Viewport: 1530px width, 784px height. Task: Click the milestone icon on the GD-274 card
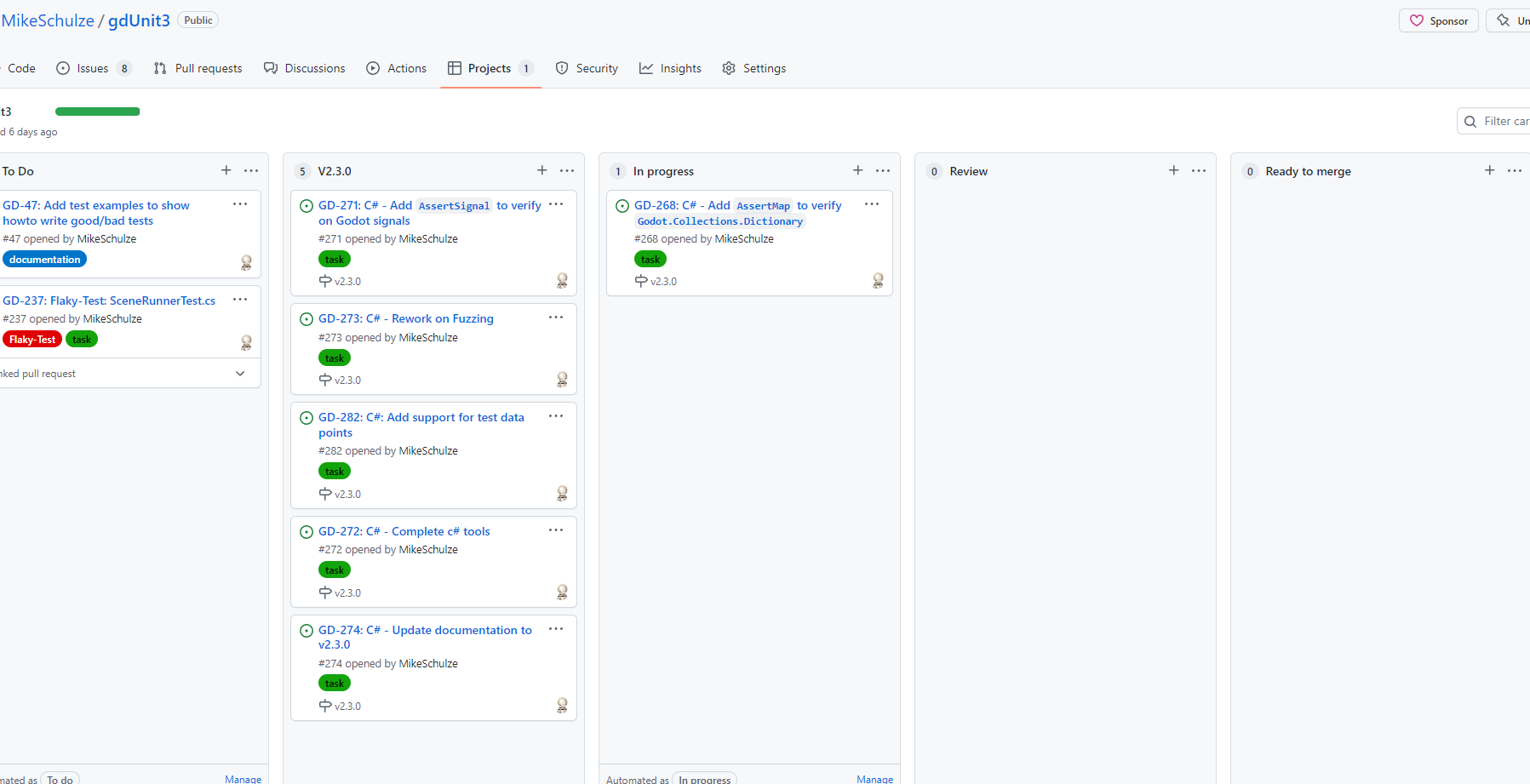click(324, 706)
